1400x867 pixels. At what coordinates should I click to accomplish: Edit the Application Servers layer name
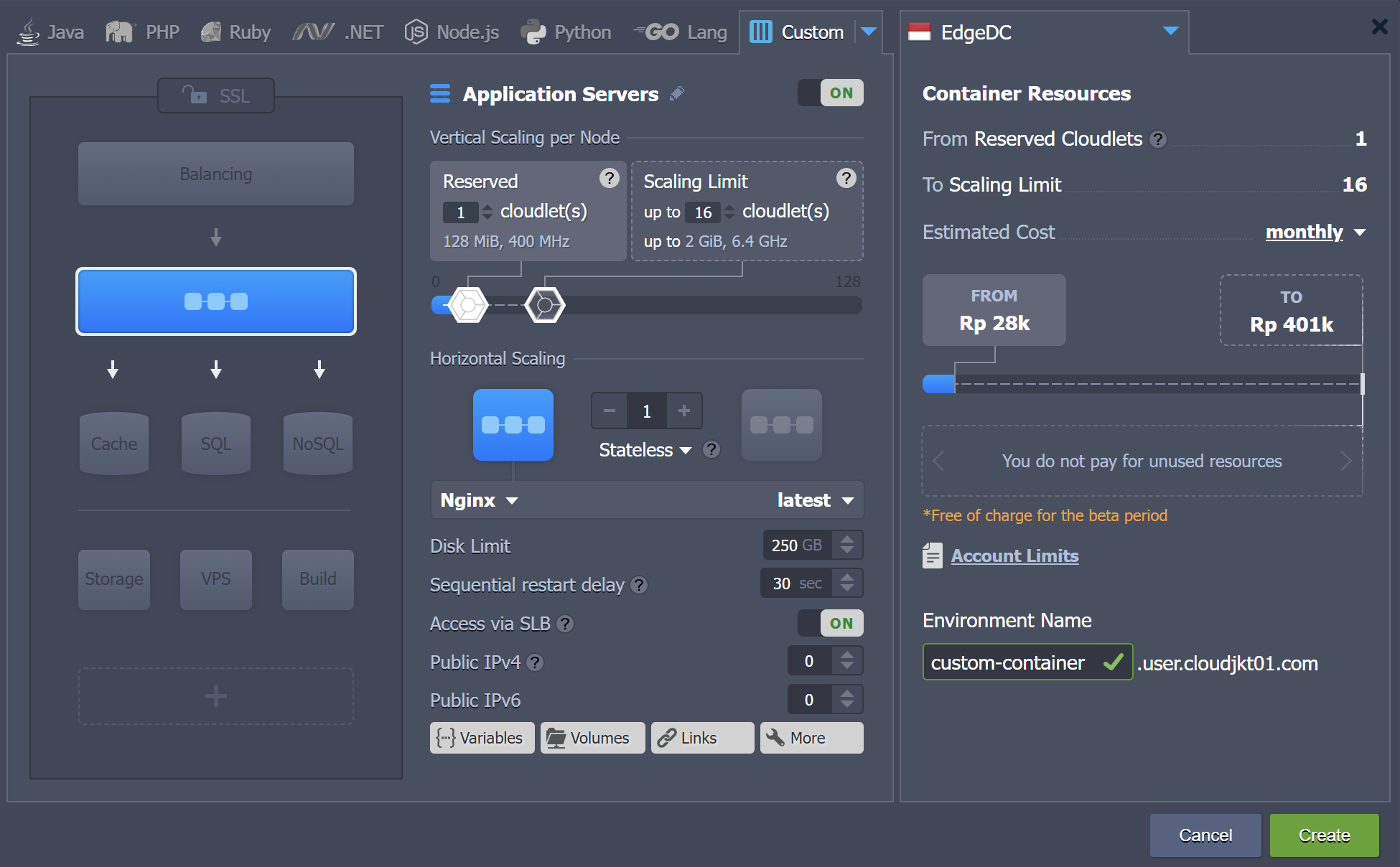click(677, 93)
